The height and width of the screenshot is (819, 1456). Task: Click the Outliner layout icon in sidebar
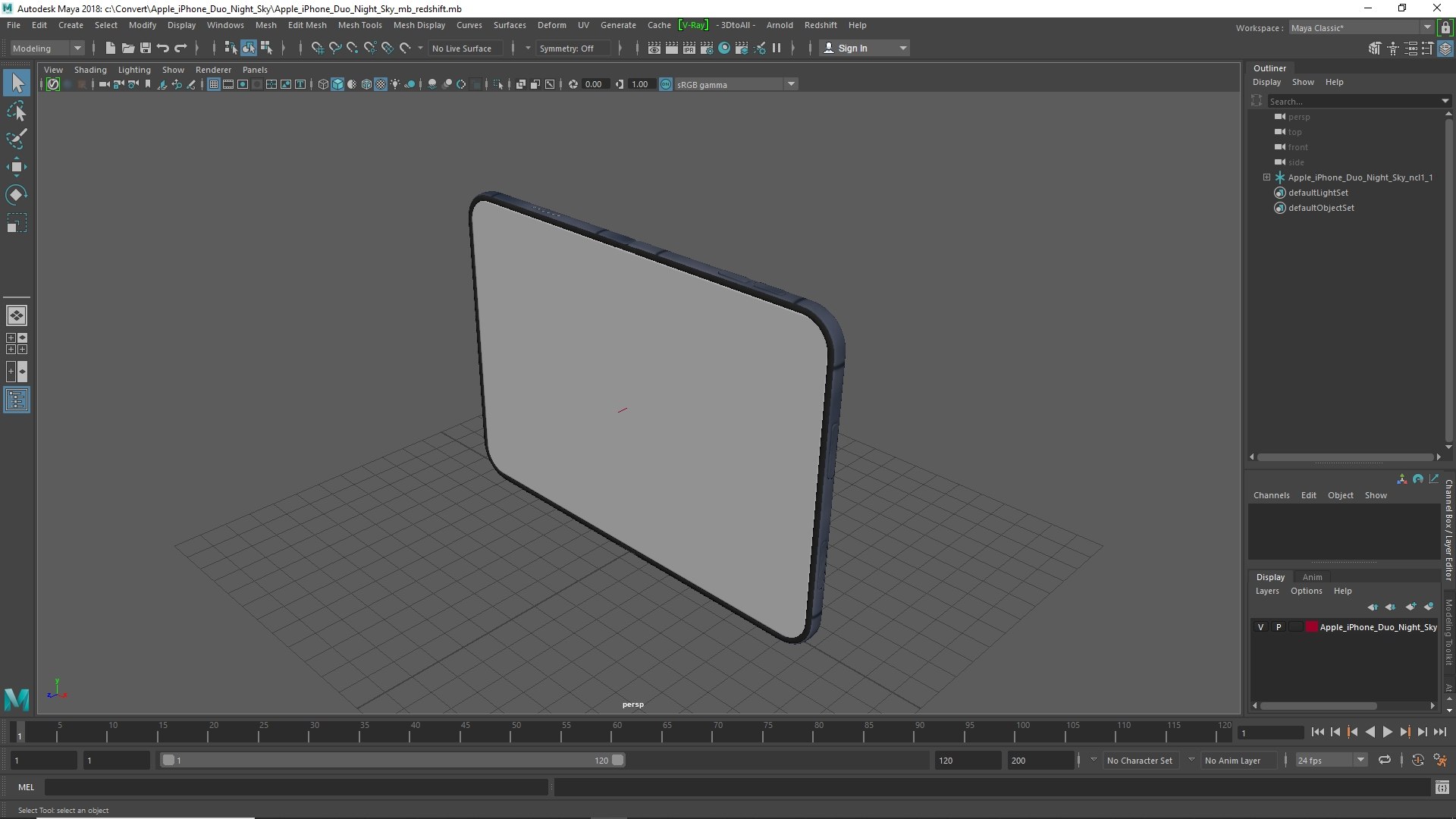coord(16,400)
